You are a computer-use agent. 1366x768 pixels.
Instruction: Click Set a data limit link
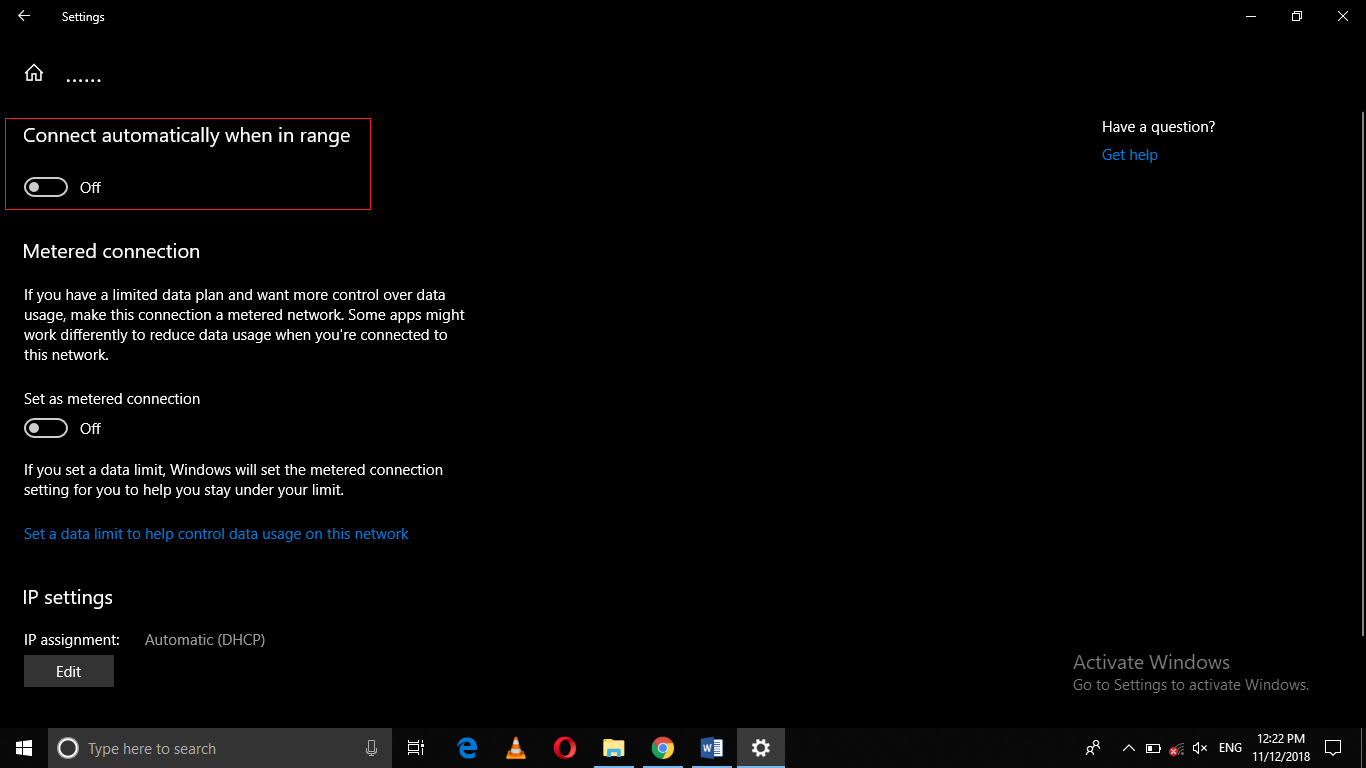[216, 533]
